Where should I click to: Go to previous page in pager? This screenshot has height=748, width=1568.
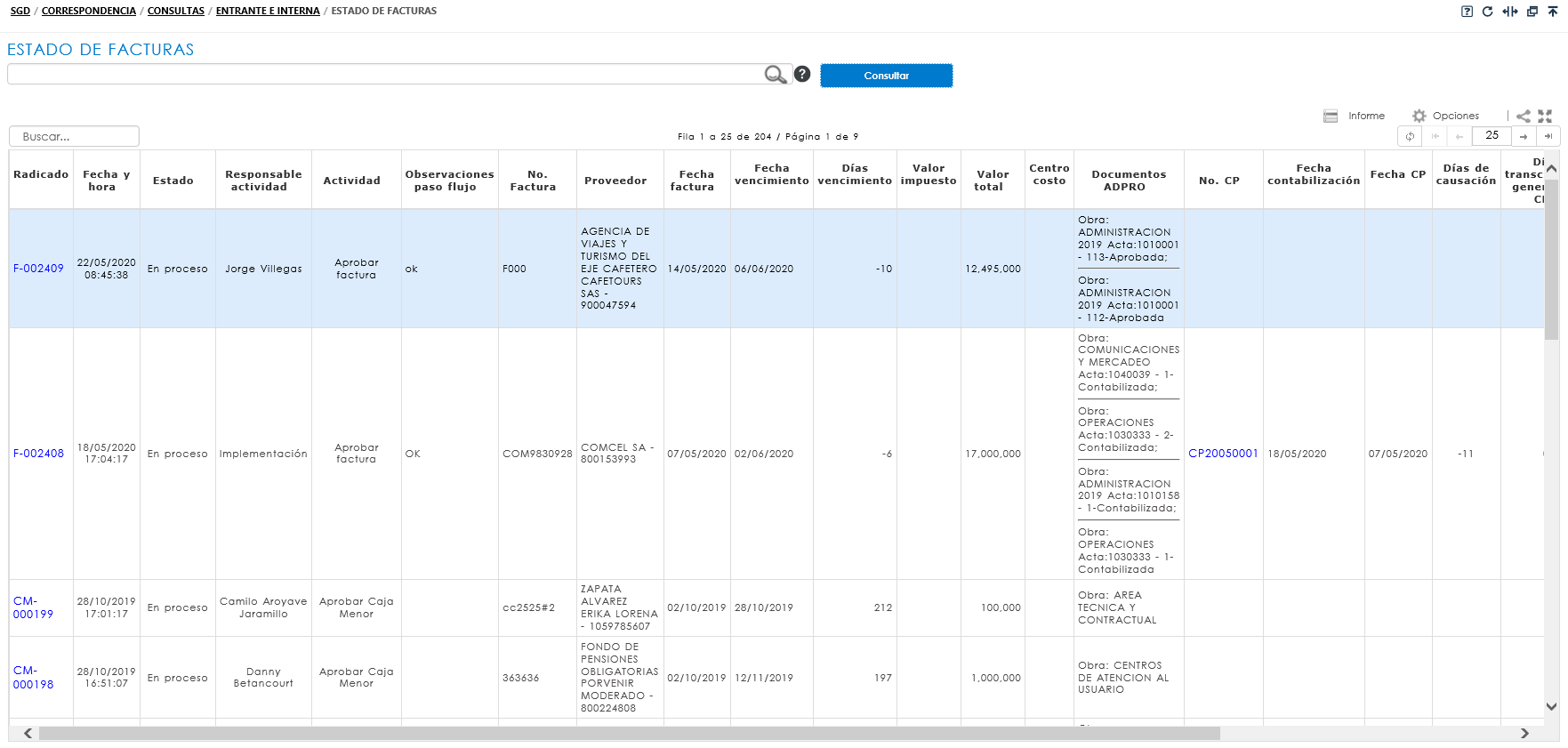[x=1459, y=136]
